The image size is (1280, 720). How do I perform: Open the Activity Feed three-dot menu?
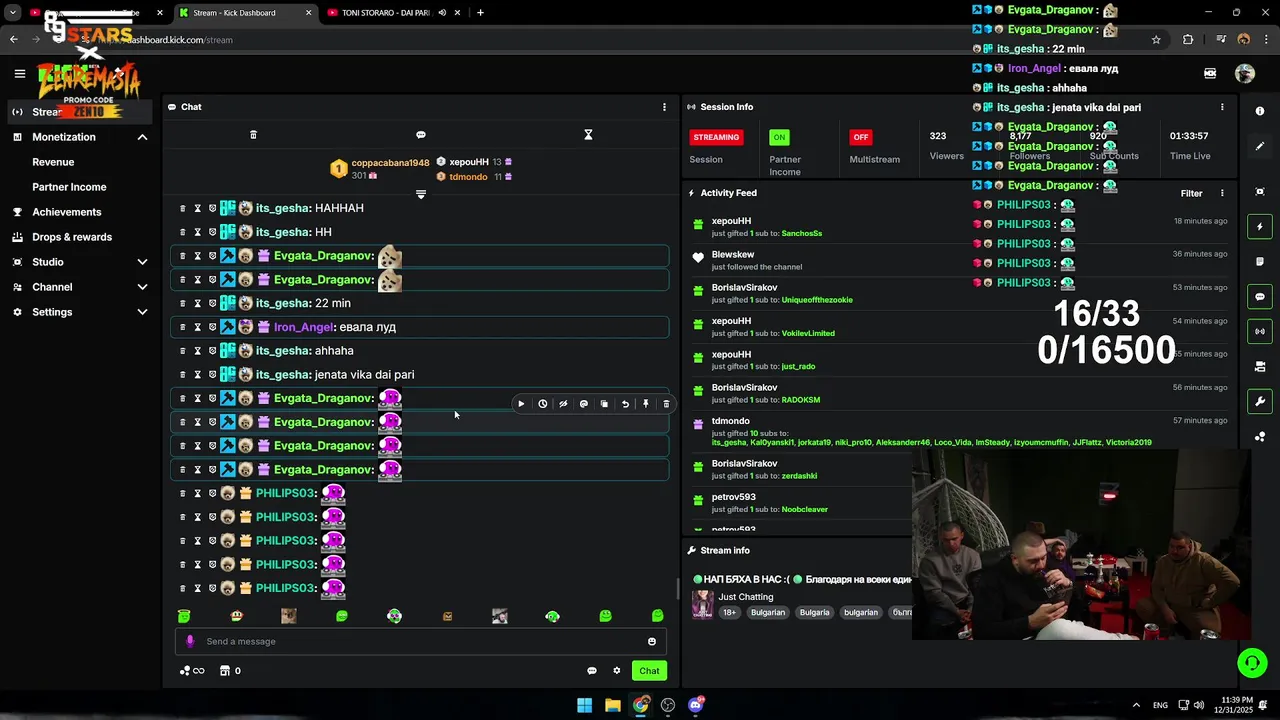1222,193
